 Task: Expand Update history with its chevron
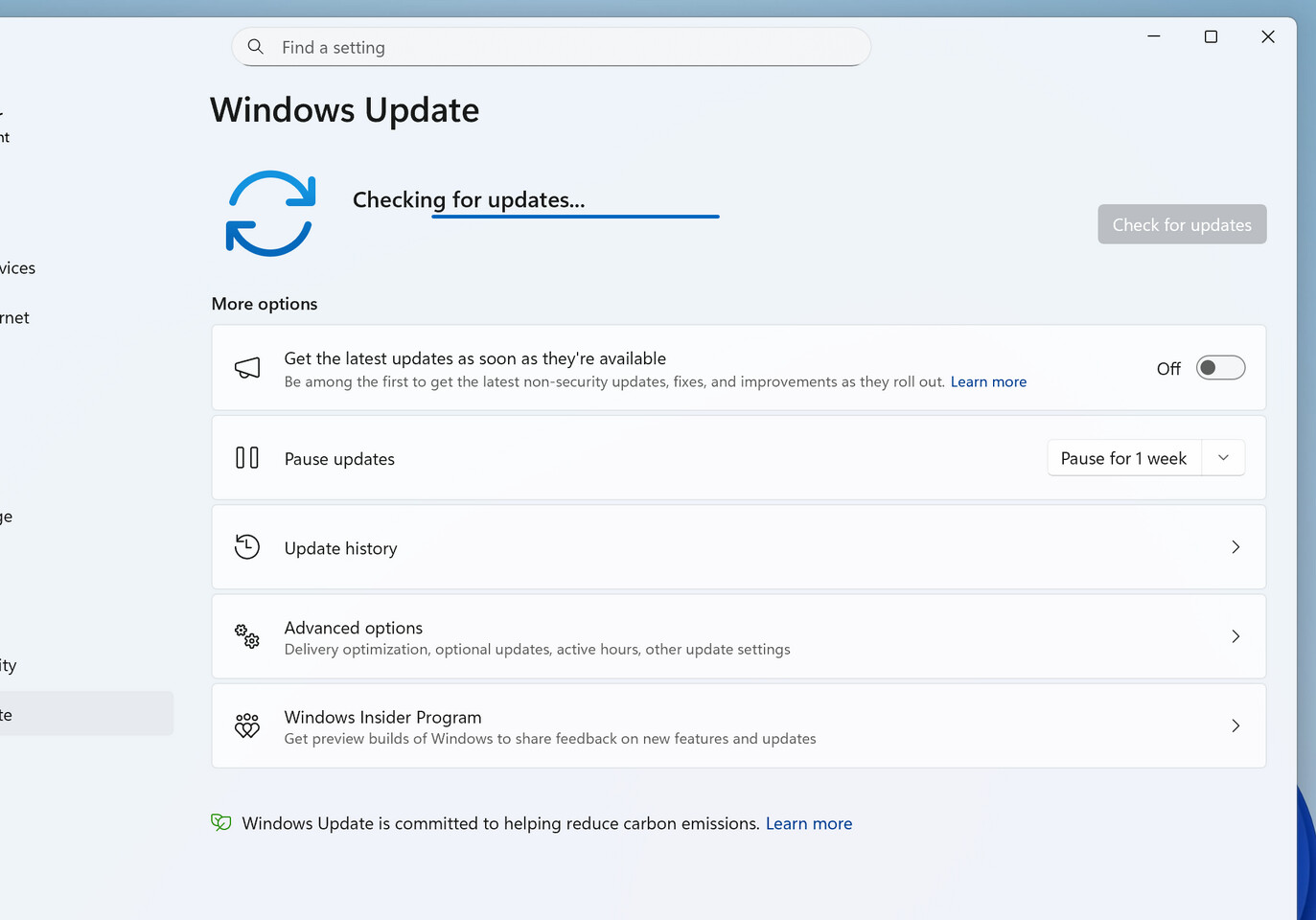click(x=1235, y=547)
